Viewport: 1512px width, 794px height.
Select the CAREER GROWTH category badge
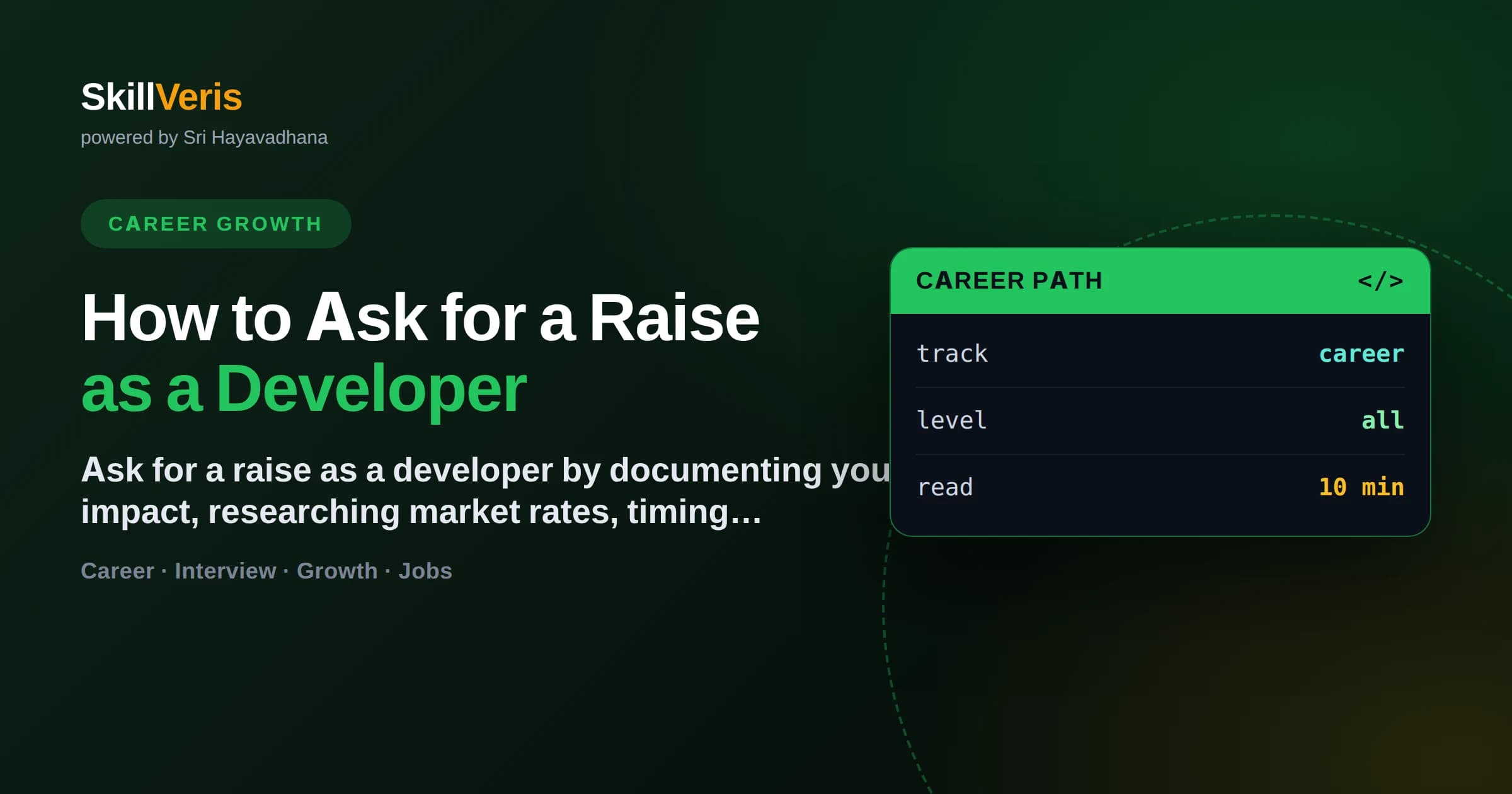215,224
